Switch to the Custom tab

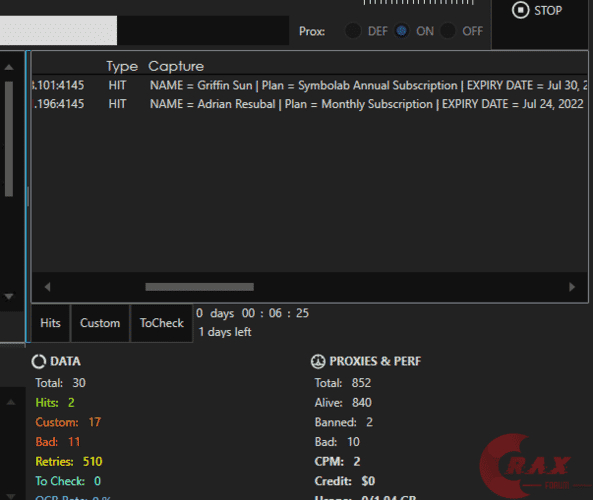100,323
